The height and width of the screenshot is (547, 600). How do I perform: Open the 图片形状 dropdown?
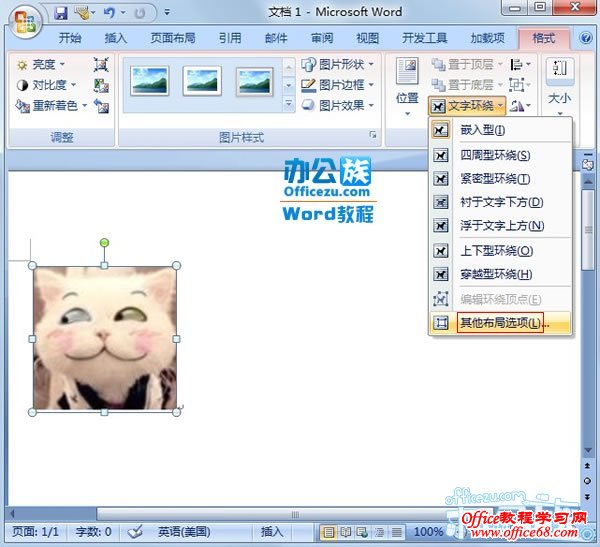point(337,64)
